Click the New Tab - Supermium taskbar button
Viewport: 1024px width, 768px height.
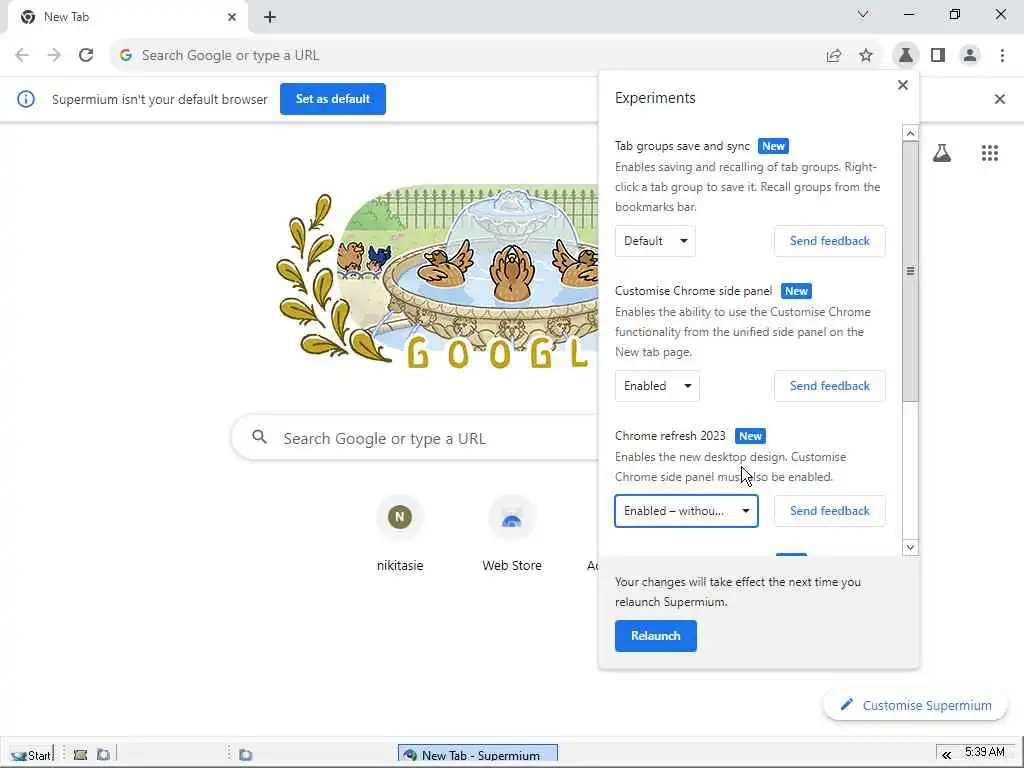click(x=478, y=755)
